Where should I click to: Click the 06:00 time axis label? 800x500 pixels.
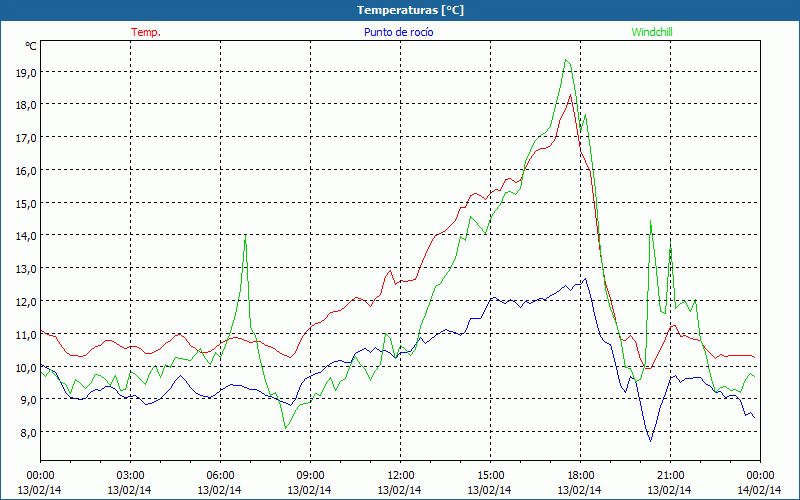pyautogui.click(x=220, y=476)
